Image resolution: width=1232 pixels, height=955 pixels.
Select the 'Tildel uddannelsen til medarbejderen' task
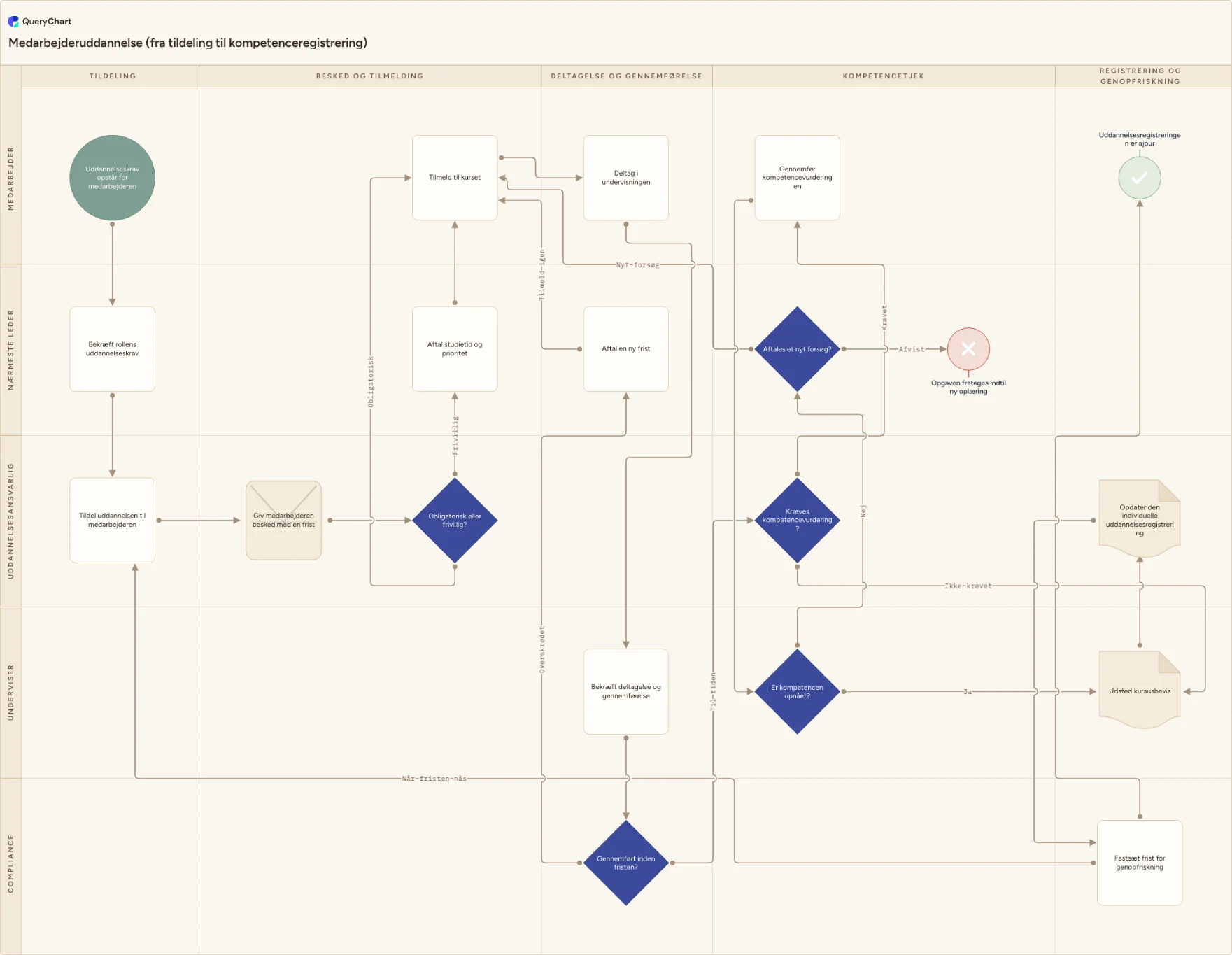point(112,521)
